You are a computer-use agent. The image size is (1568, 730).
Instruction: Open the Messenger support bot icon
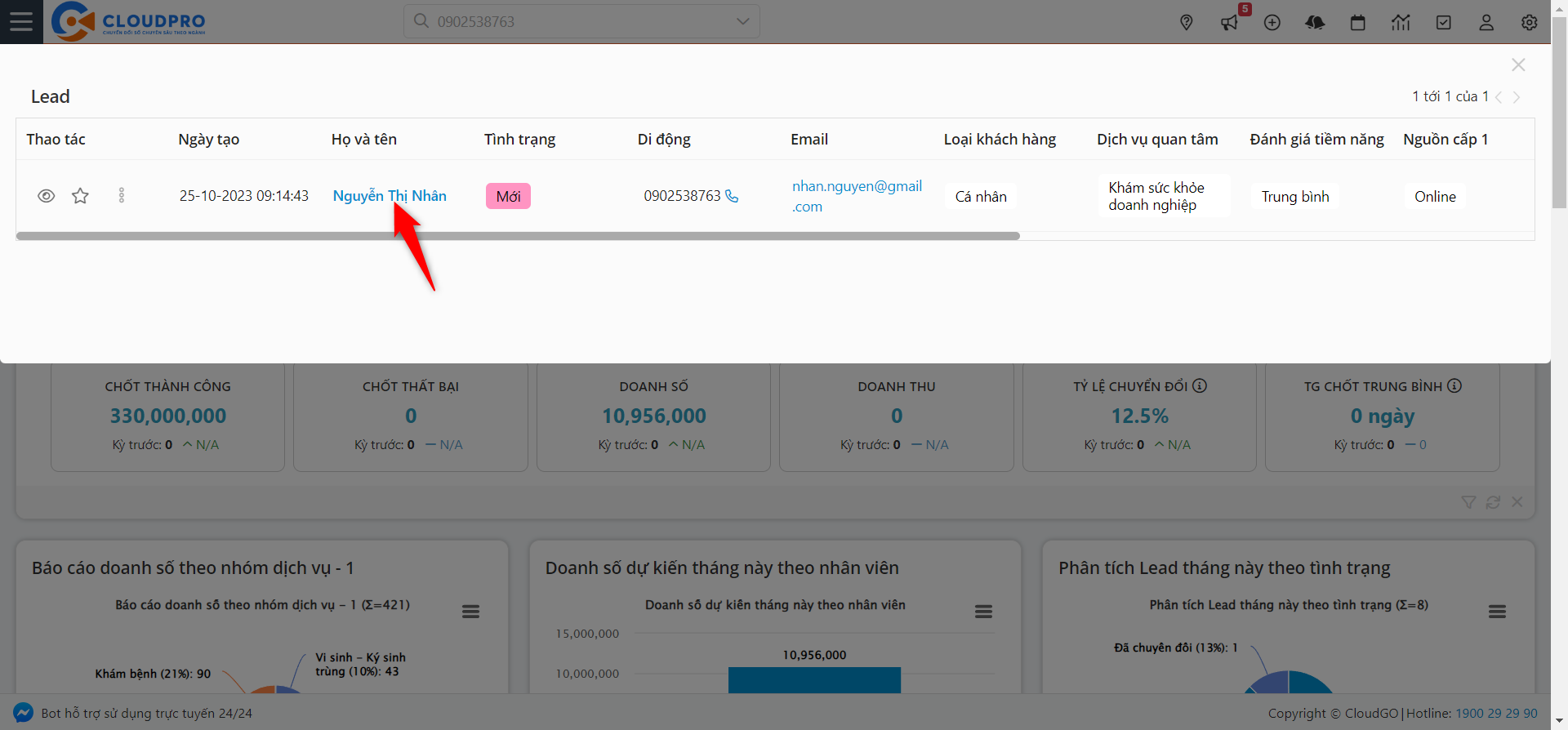coord(24,713)
